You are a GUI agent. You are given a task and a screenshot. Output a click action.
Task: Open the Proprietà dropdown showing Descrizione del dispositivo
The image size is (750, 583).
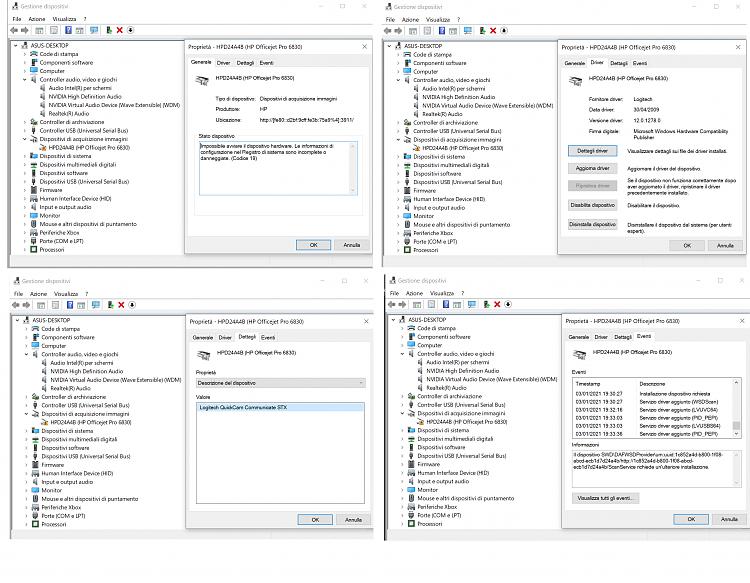[281, 383]
